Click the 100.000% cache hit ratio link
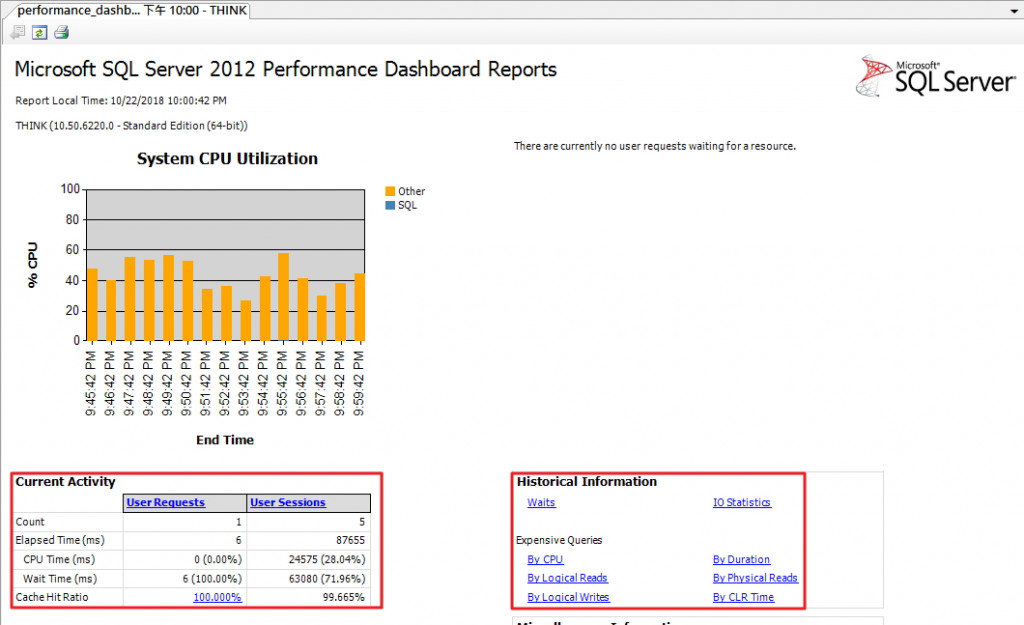 tap(217, 597)
